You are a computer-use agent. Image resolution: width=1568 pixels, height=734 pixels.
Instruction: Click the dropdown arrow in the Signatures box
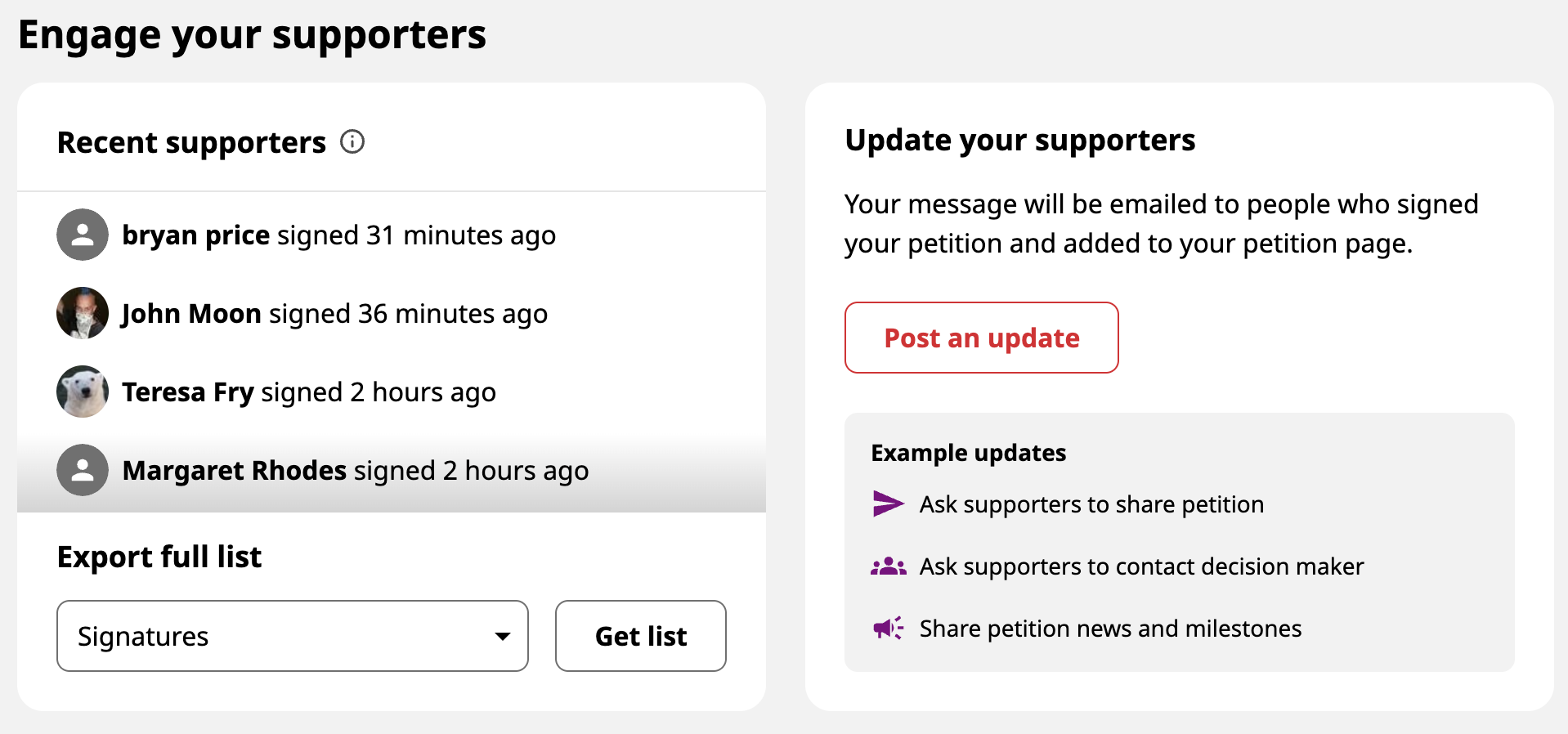point(503,637)
